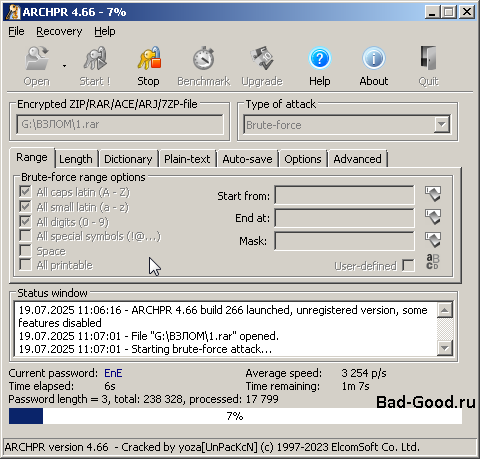The height and width of the screenshot is (459, 480).
Task: Open the Recovery menu
Action: (59, 31)
